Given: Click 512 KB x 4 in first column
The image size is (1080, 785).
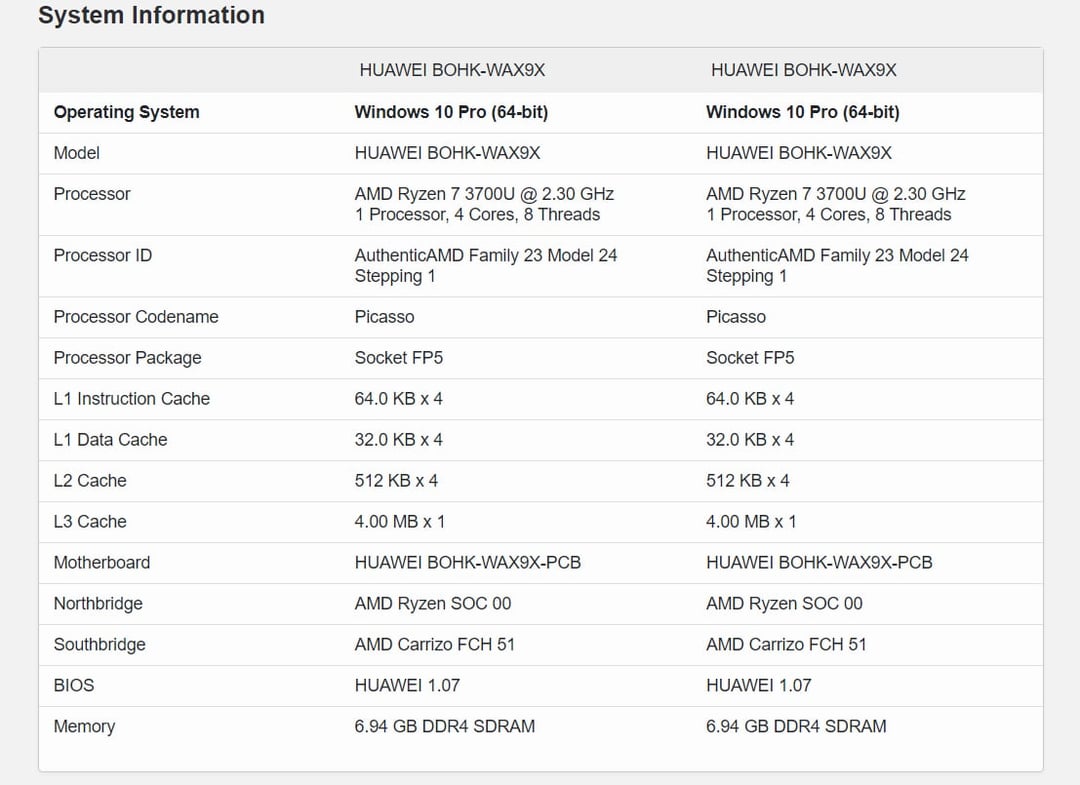Looking at the screenshot, I should point(396,481).
